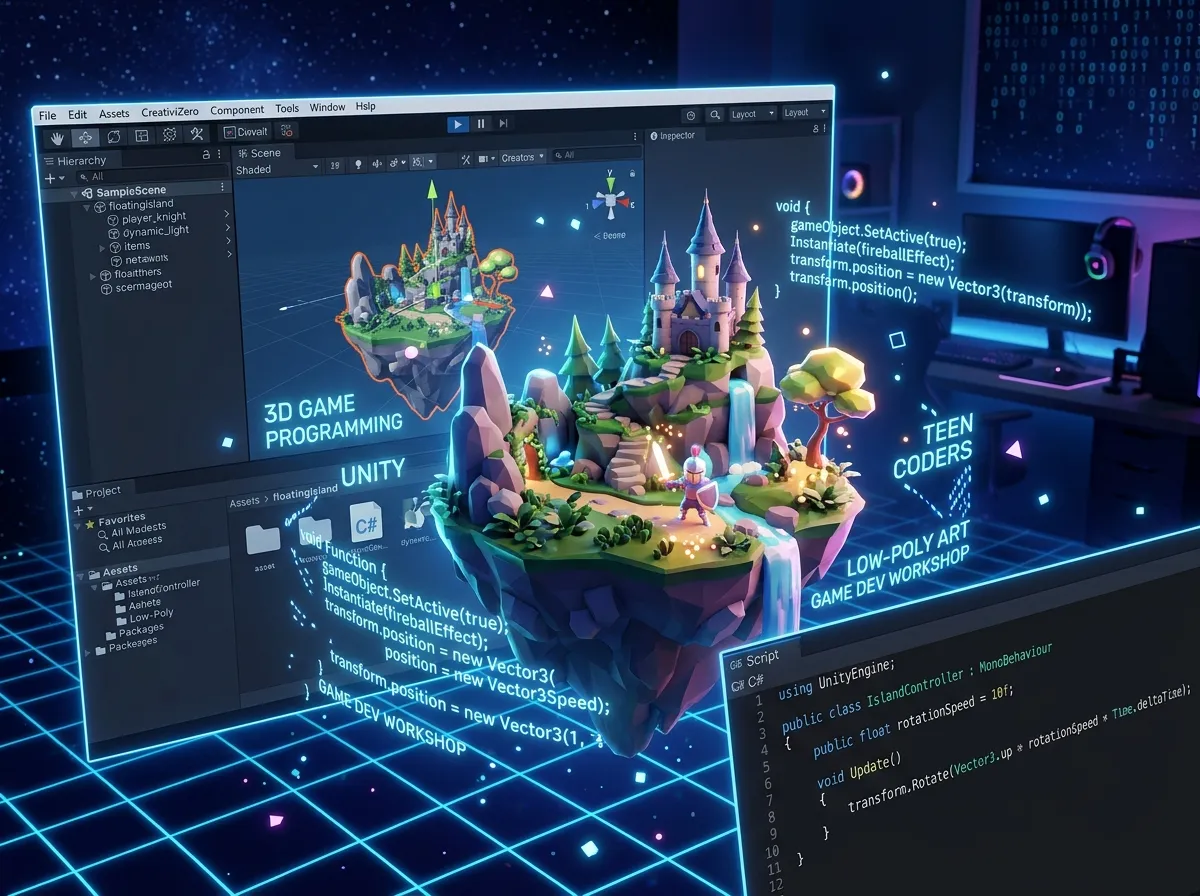Viewport: 1200px width, 896px height.
Task: Click the Diavait toolbar button
Action: [246, 131]
